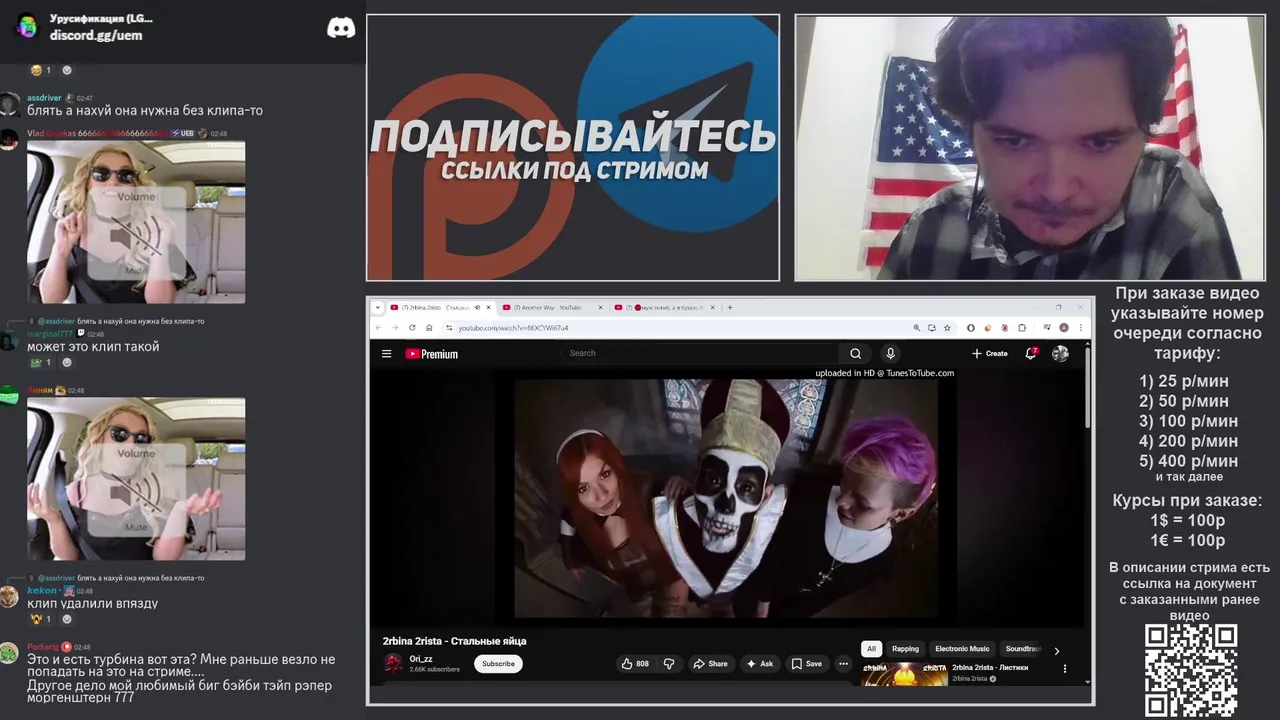
Task: Click the YouTube search magnifier button
Action: [x=855, y=353]
